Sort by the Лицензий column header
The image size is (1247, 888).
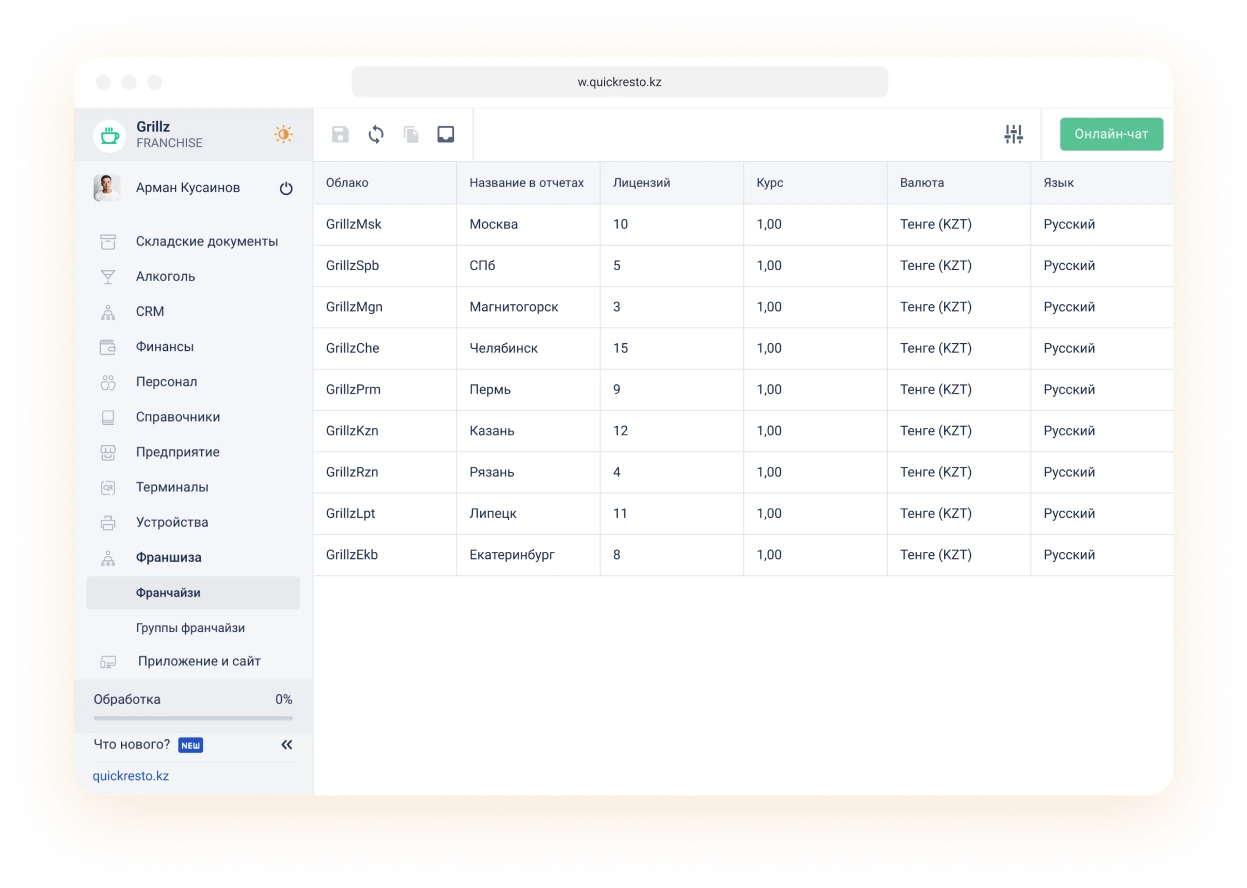[x=641, y=183]
